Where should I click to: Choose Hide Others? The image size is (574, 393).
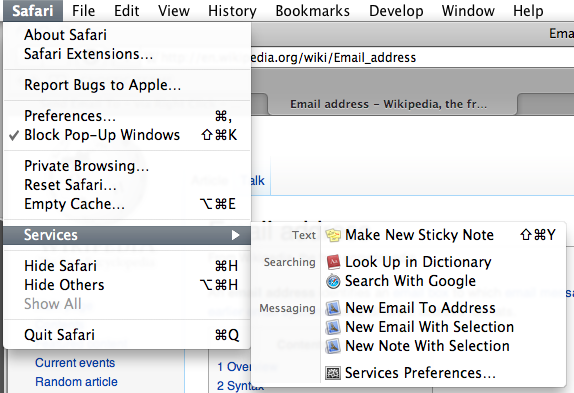point(127,285)
